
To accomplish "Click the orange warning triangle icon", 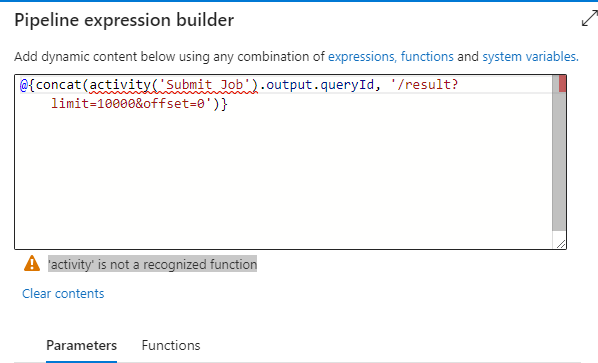I will 32,263.
